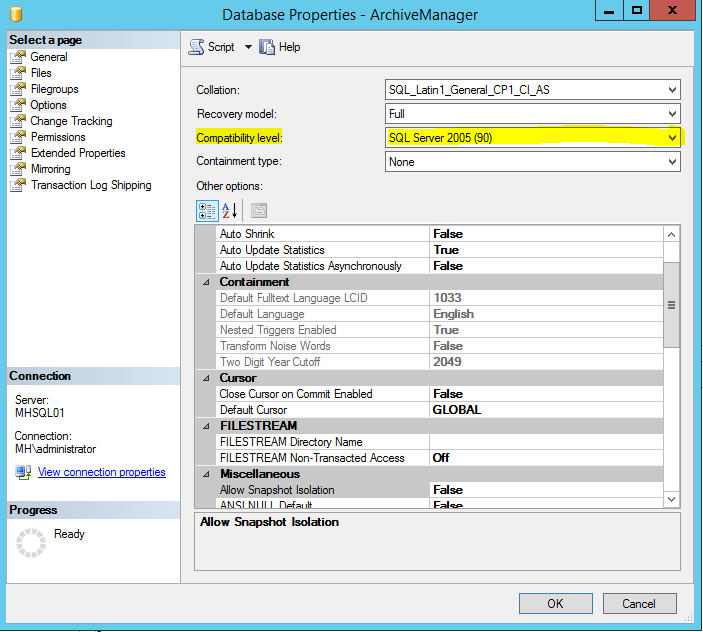The width and height of the screenshot is (703, 632).
Task: Select the Auto Shrink value cell
Action: [x=545, y=234]
